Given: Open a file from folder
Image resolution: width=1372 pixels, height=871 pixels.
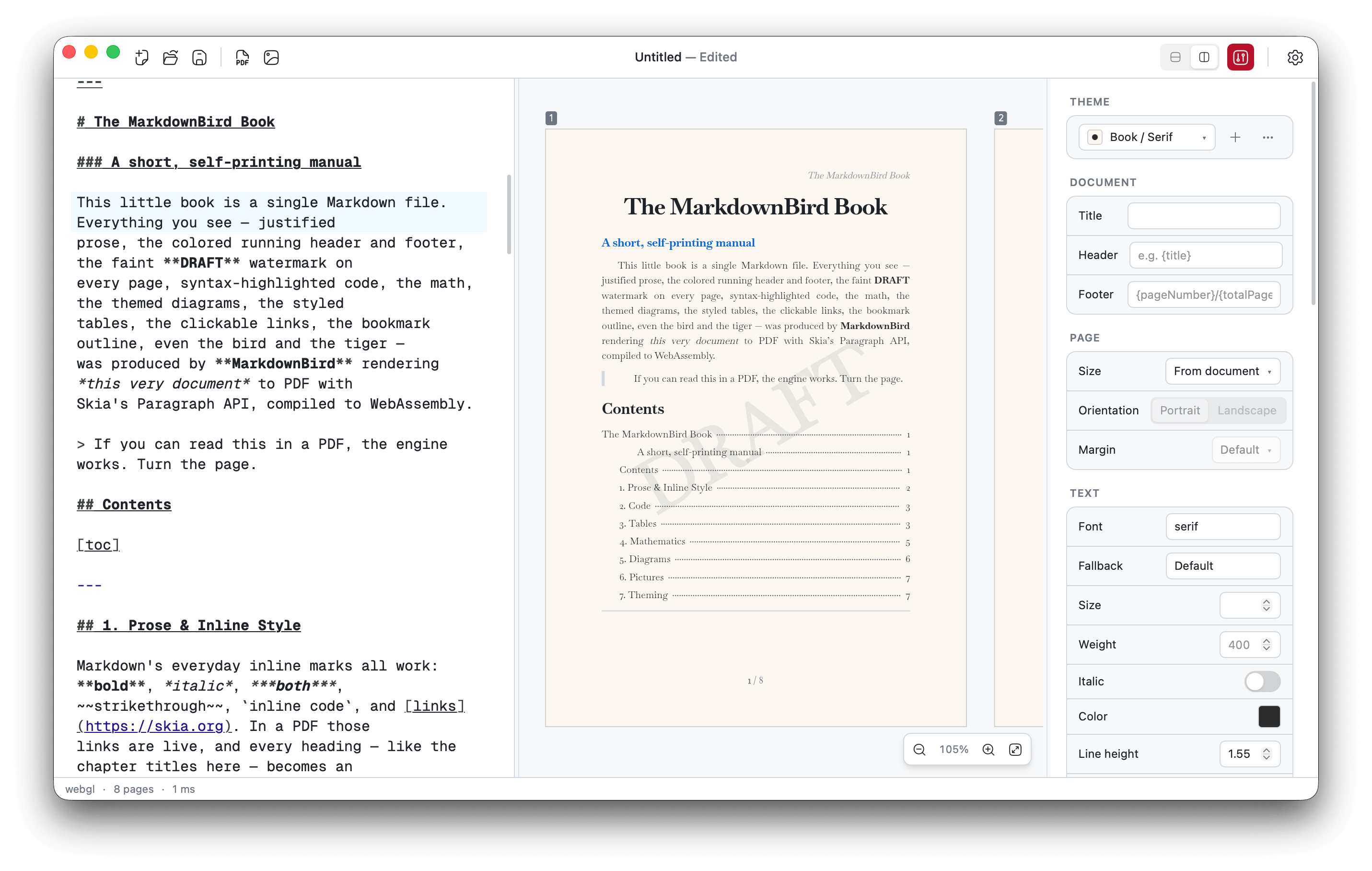Looking at the screenshot, I should (170, 58).
